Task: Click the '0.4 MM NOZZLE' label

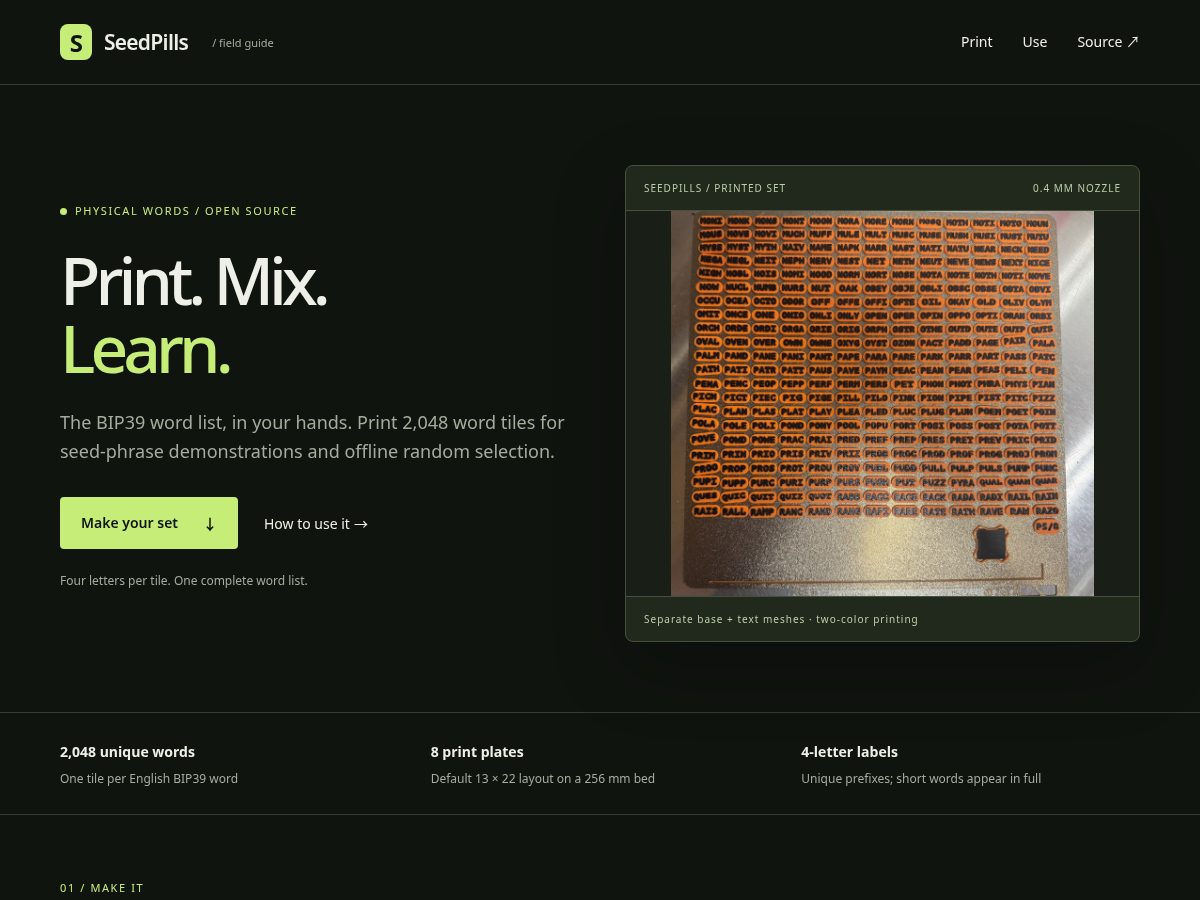Action: pos(1077,188)
